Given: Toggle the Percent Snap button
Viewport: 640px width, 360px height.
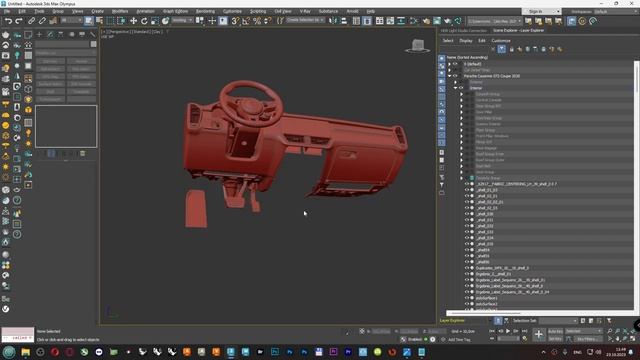Looking at the screenshot, I should pos(257,21).
